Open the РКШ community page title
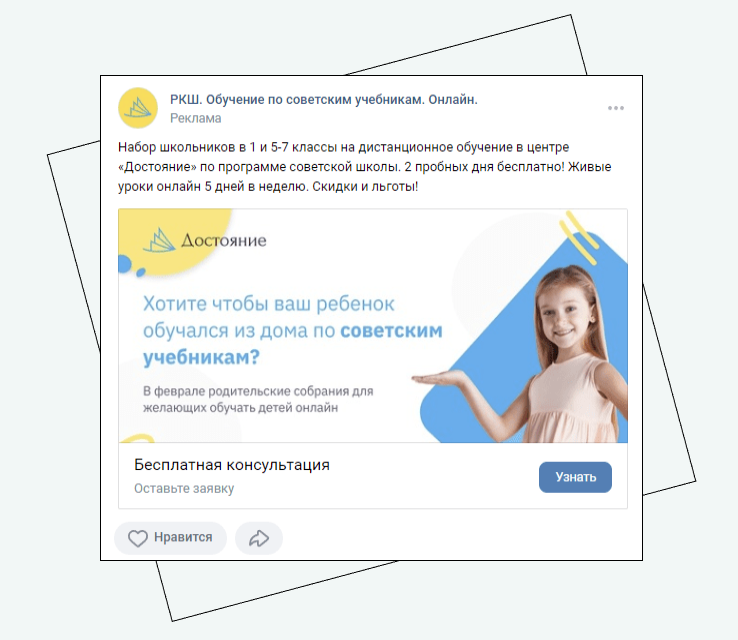 pyautogui.click(x=323, y=100)
